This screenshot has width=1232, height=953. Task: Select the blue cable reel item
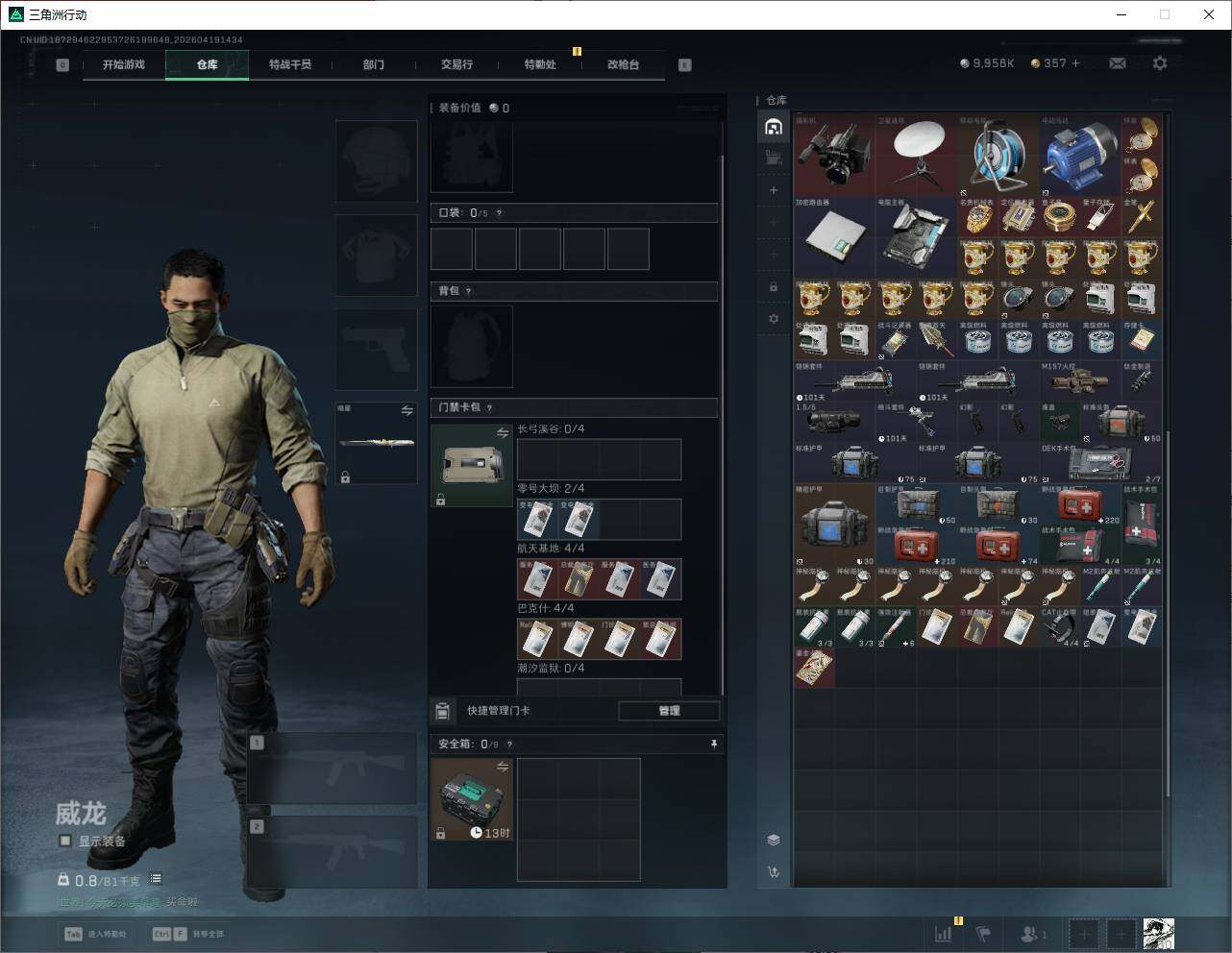pos(998,156)
